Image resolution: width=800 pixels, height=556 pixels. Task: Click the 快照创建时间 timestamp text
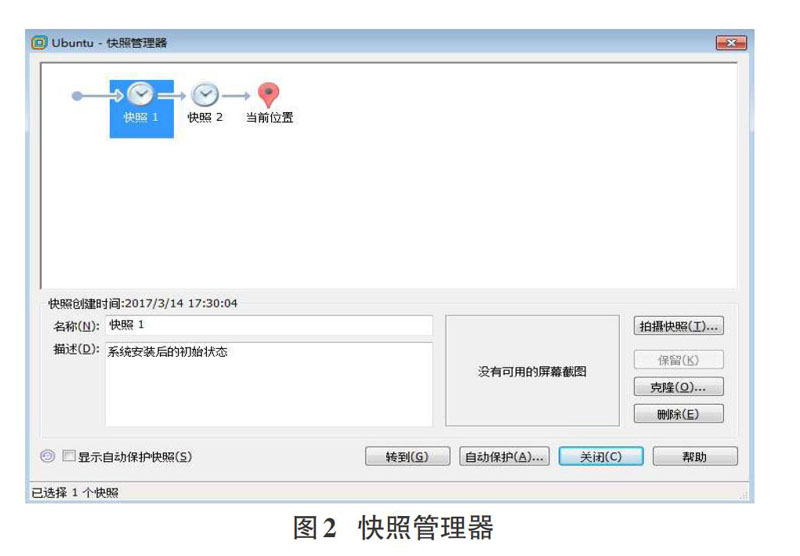point(143,303)
